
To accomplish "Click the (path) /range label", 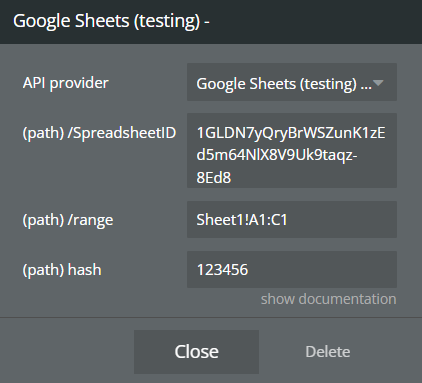I will point(68,220).
